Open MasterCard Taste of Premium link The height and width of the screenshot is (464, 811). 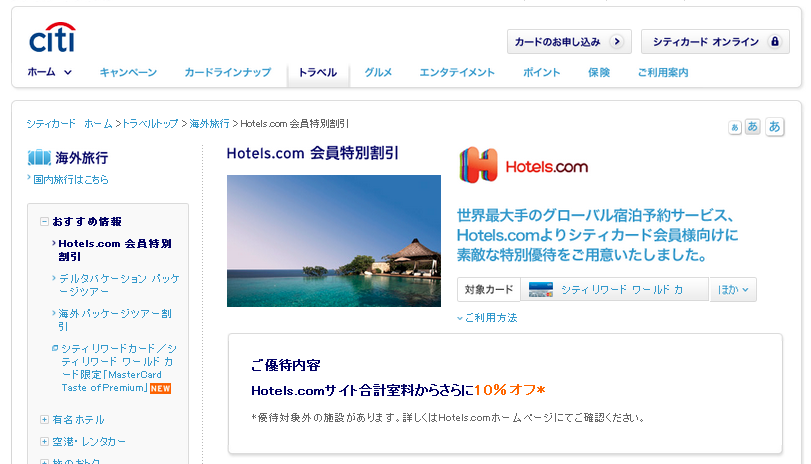117,368
